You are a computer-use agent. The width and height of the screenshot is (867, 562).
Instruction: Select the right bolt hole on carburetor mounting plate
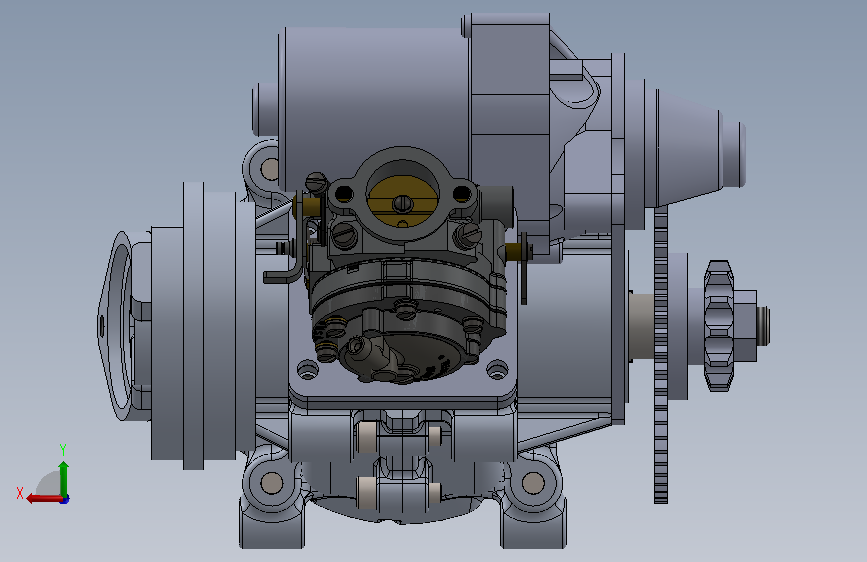coord(497,370)
